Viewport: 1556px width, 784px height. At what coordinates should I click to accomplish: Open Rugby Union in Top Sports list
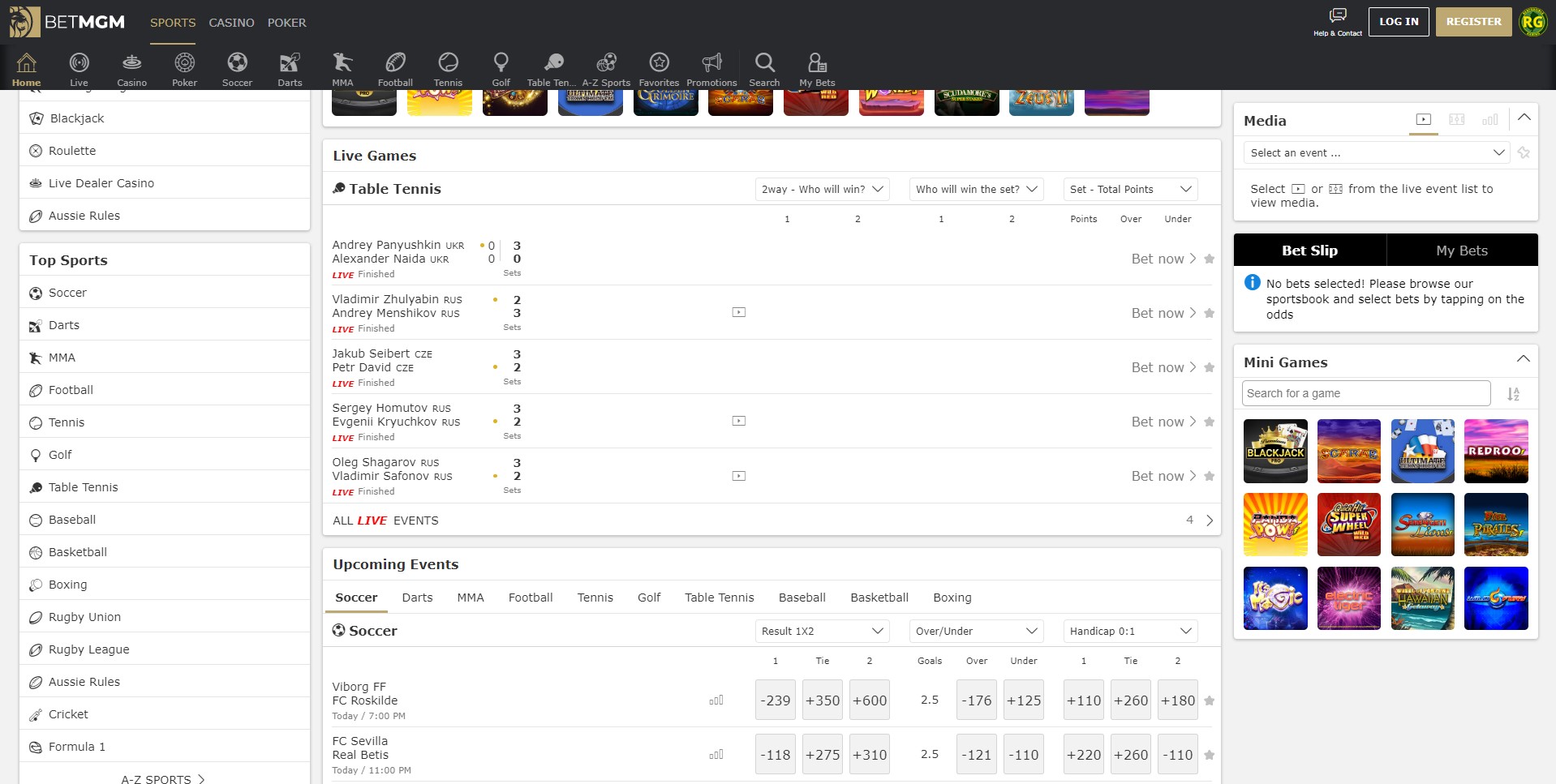165,617
